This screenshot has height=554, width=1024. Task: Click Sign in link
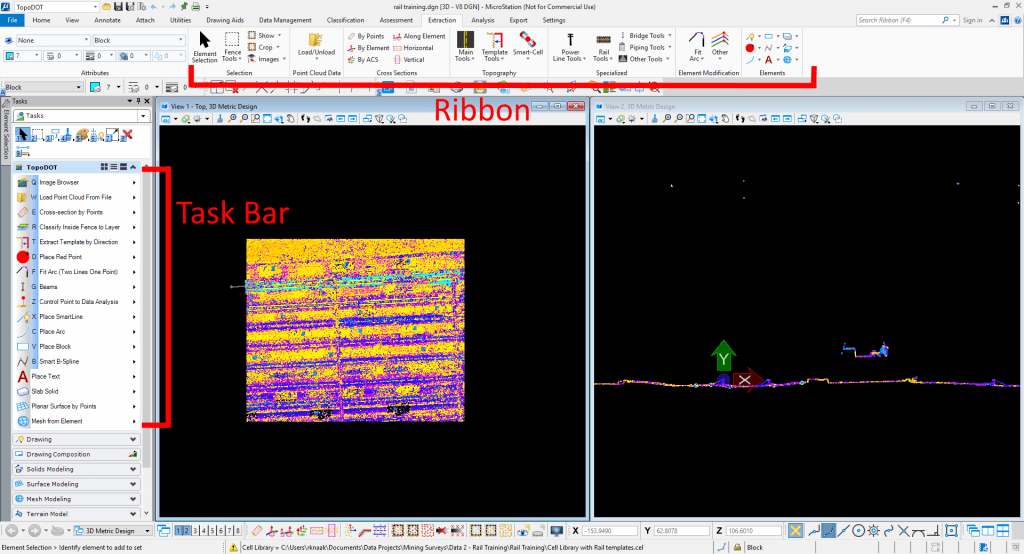973,20
